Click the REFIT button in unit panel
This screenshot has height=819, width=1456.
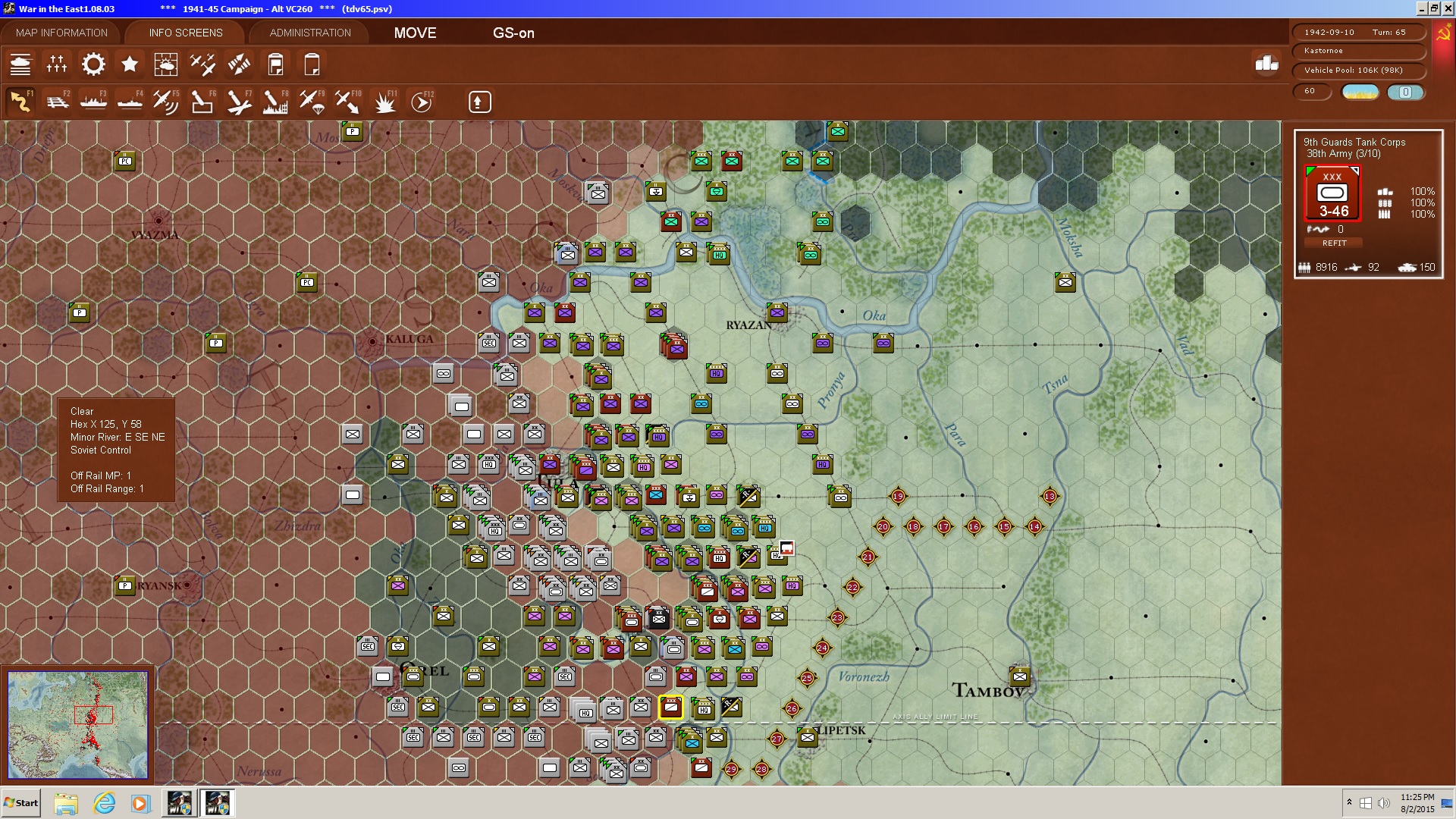(1334, 243)
